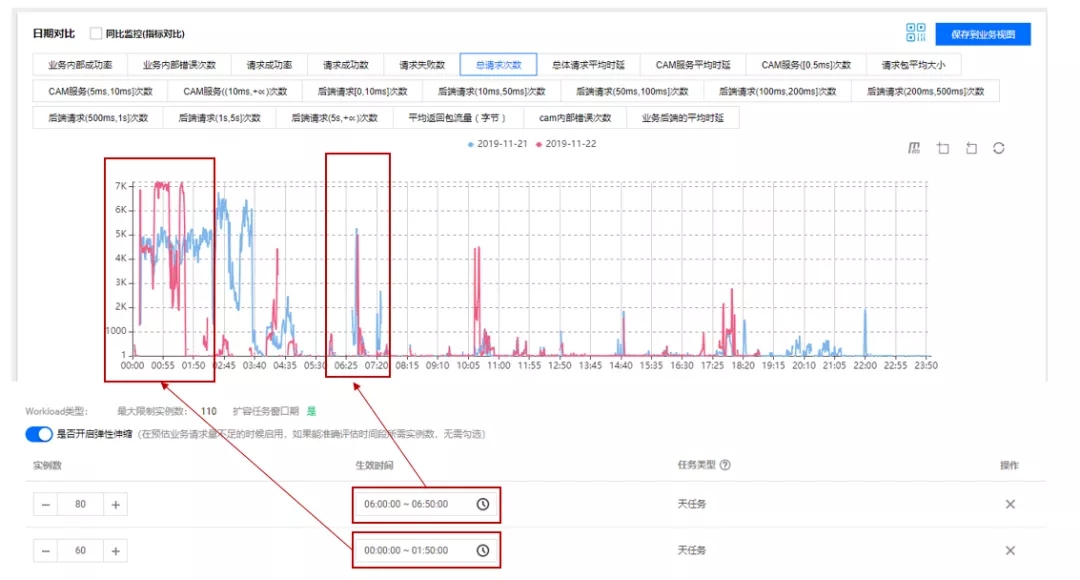This screenshot has height=580, width=1080.
Task: Toggle the 是否开启弹性伸缩 switch
Action: click(39, 434)
